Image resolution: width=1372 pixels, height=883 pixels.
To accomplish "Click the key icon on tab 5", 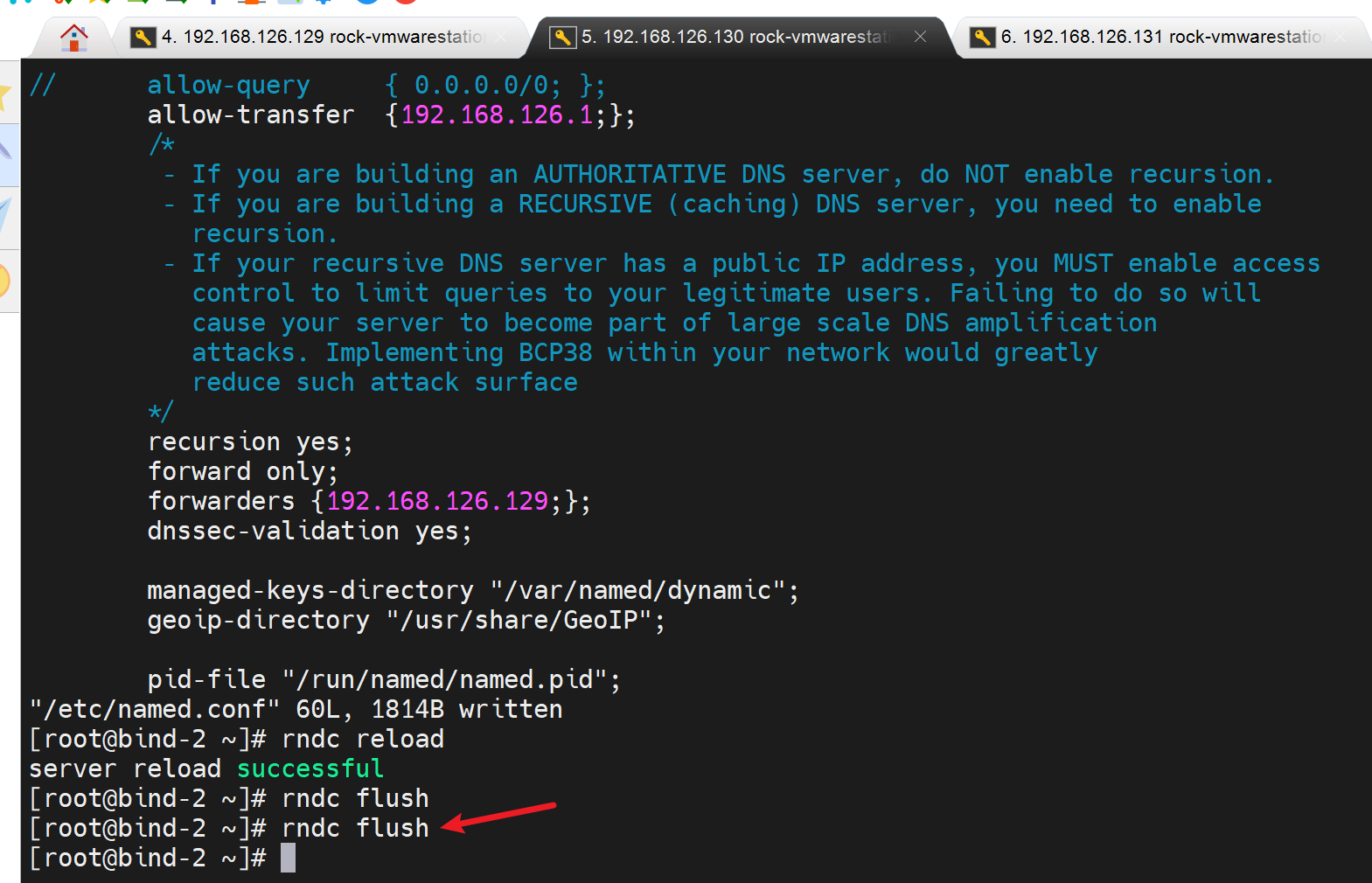I will pyautogui.click(x=563, y=37).
